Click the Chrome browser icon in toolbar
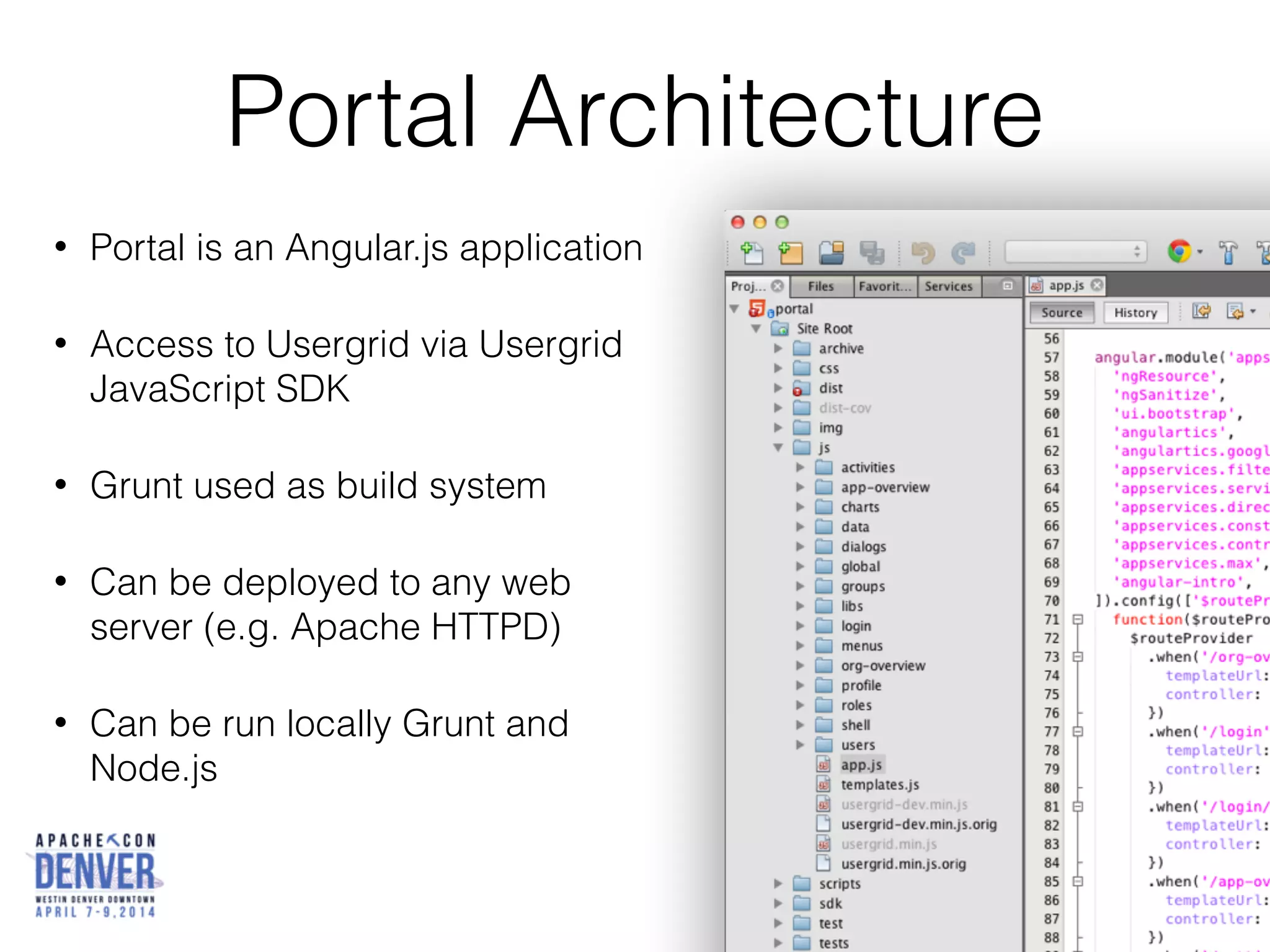This screenshot has height=952, width=1270. click(x=1179, y=252)
